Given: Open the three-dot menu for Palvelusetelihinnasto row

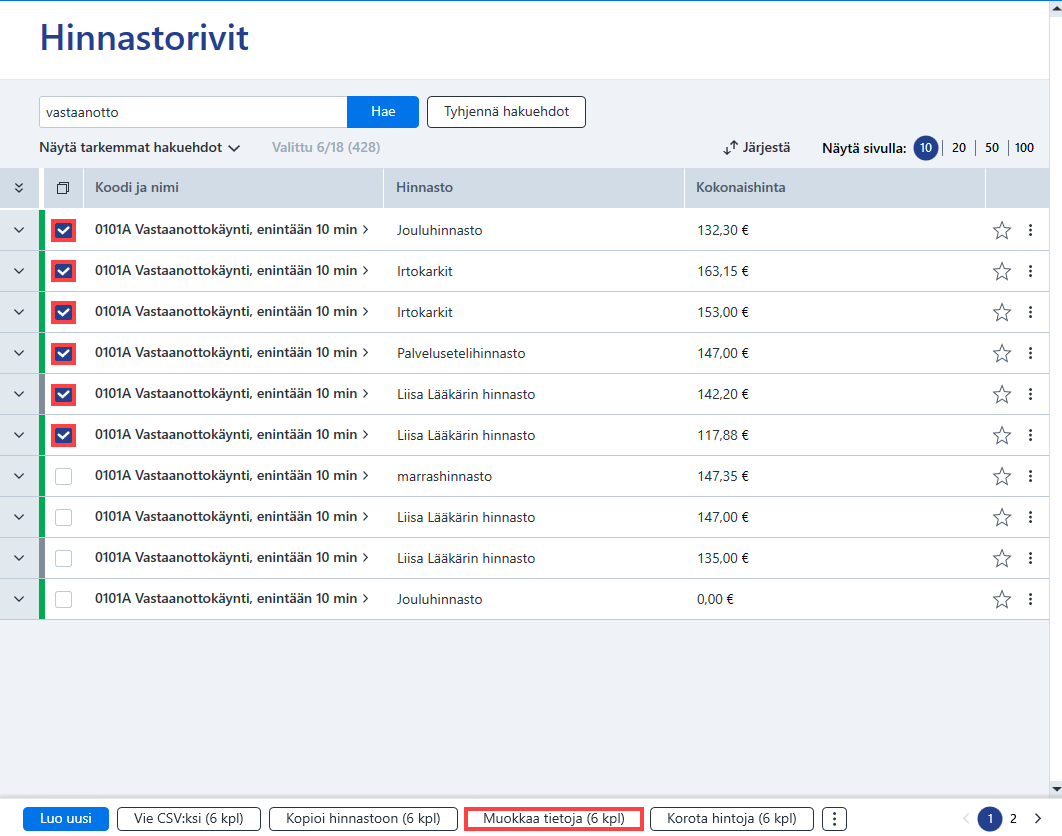Looking at the screenshot, I should coord(1030,353).
